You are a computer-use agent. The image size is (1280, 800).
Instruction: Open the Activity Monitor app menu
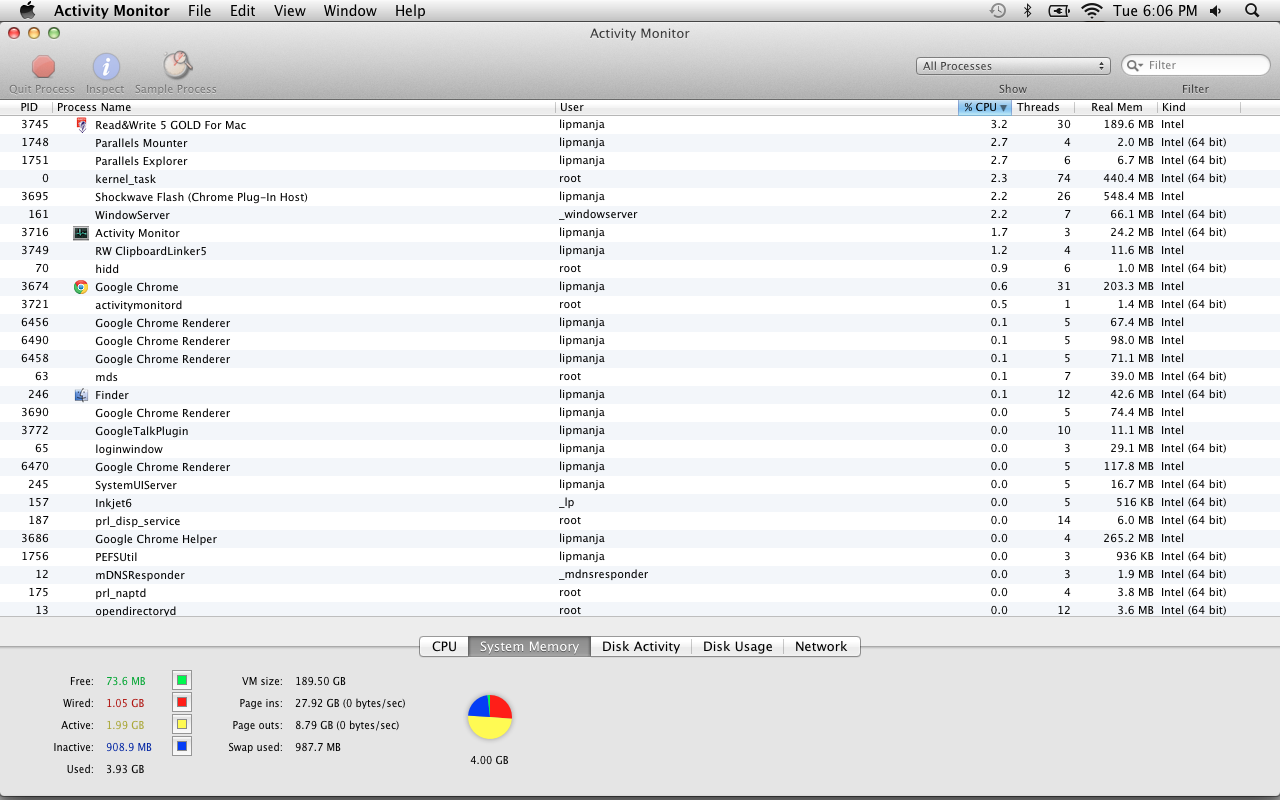(112, 11)
